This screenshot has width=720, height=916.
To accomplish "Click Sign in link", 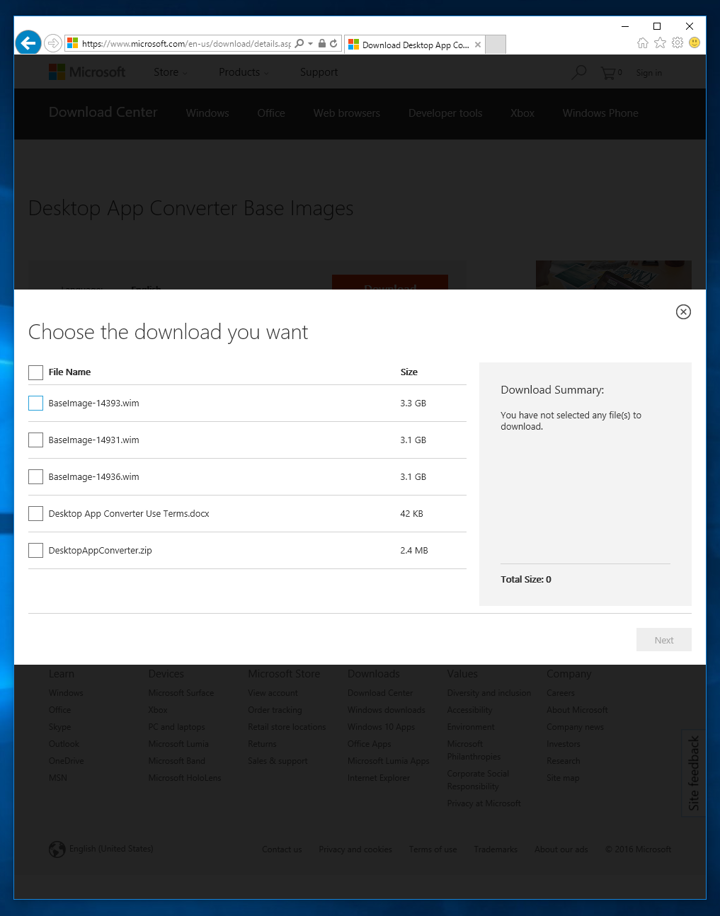I will [x=649, y=72].
